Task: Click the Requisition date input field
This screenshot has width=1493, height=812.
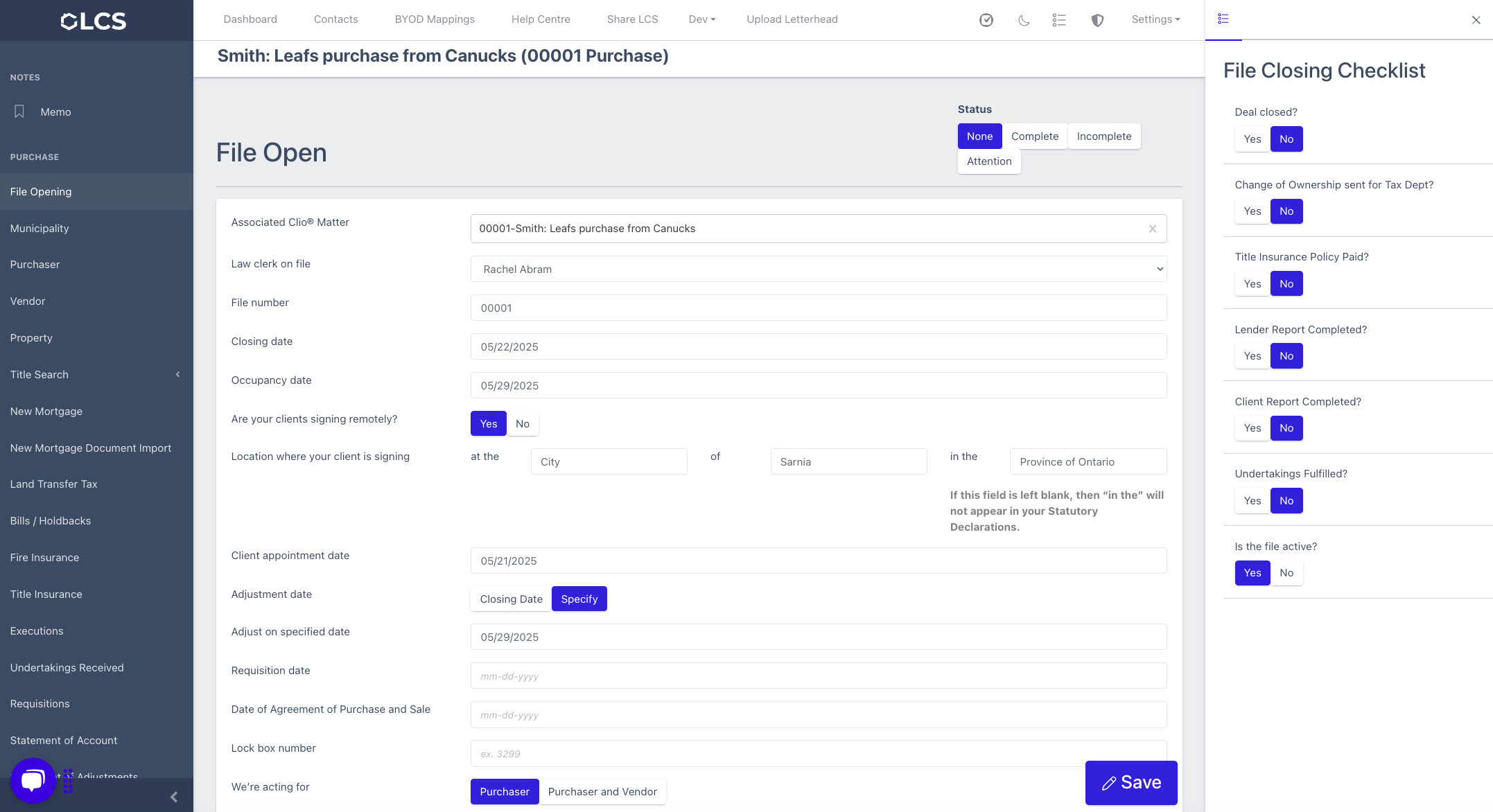Action: [x=818, y=676]
